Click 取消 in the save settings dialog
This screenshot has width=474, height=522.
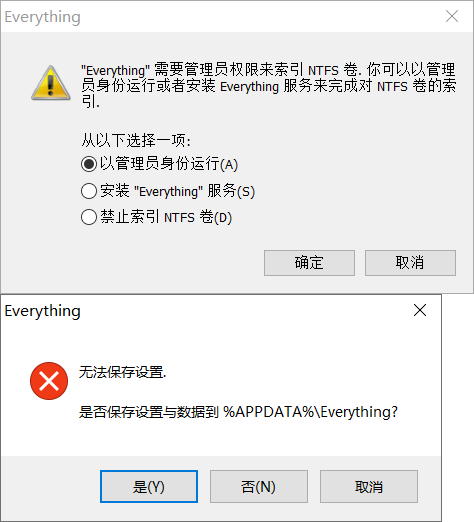point(369,487)
